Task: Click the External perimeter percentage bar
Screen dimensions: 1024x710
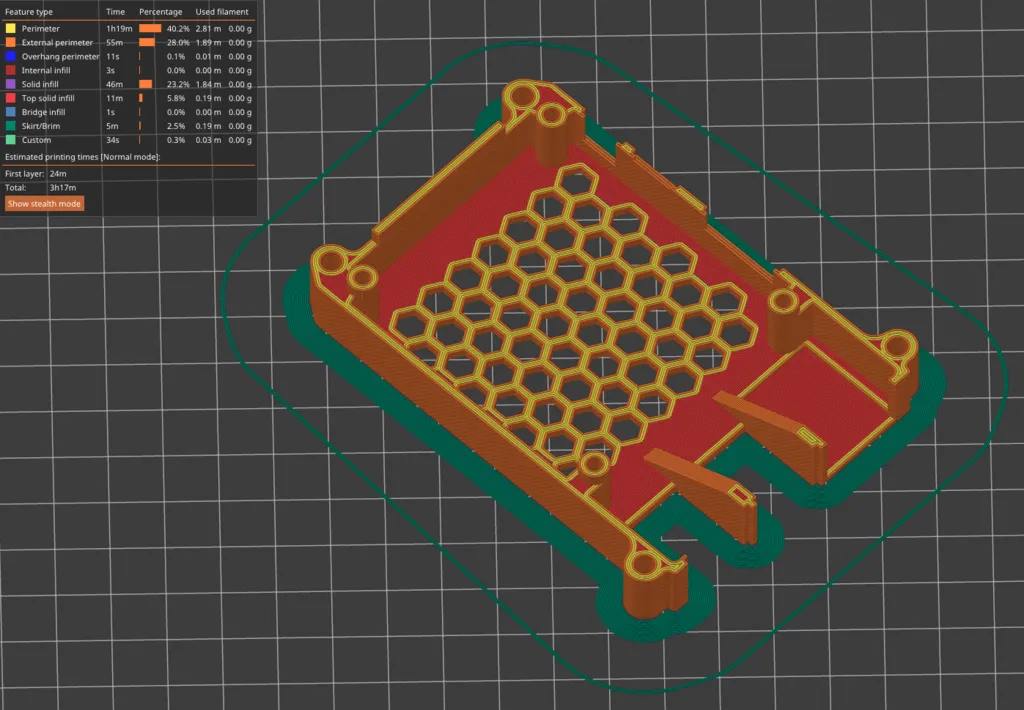Action: pos(147,42)
